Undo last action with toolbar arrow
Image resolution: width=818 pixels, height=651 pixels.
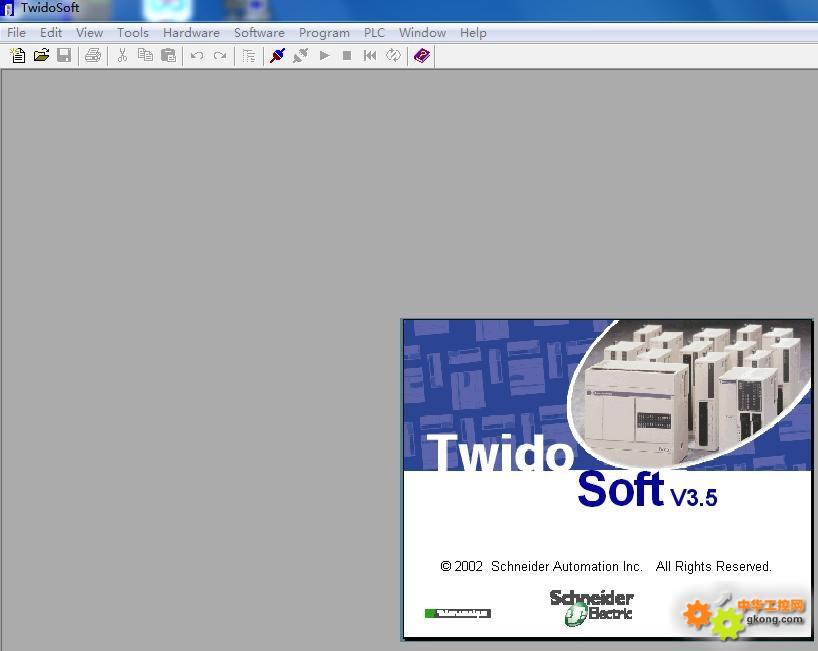tap(197, 55)
